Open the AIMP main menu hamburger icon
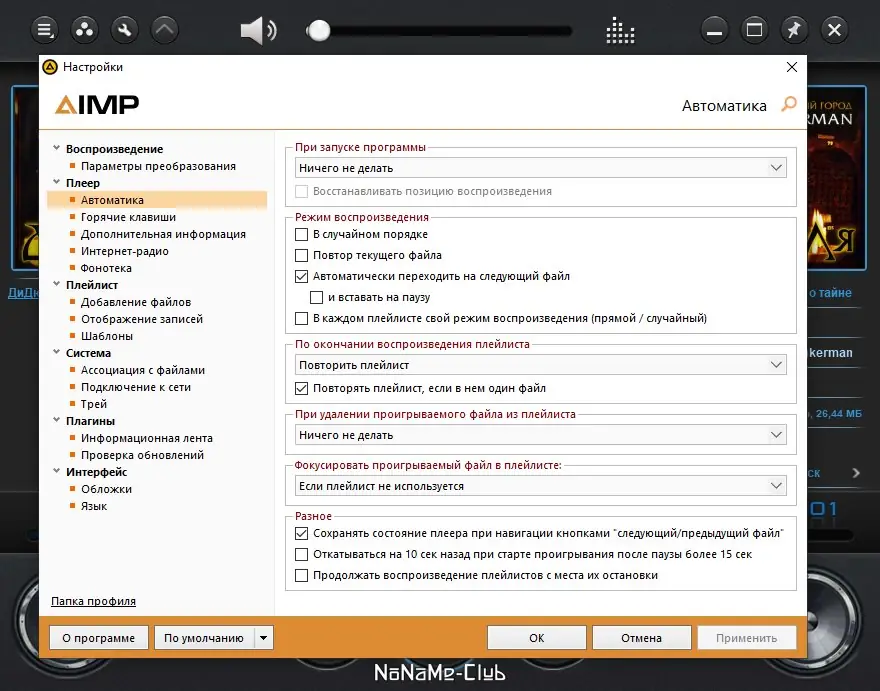 (44, 29)
